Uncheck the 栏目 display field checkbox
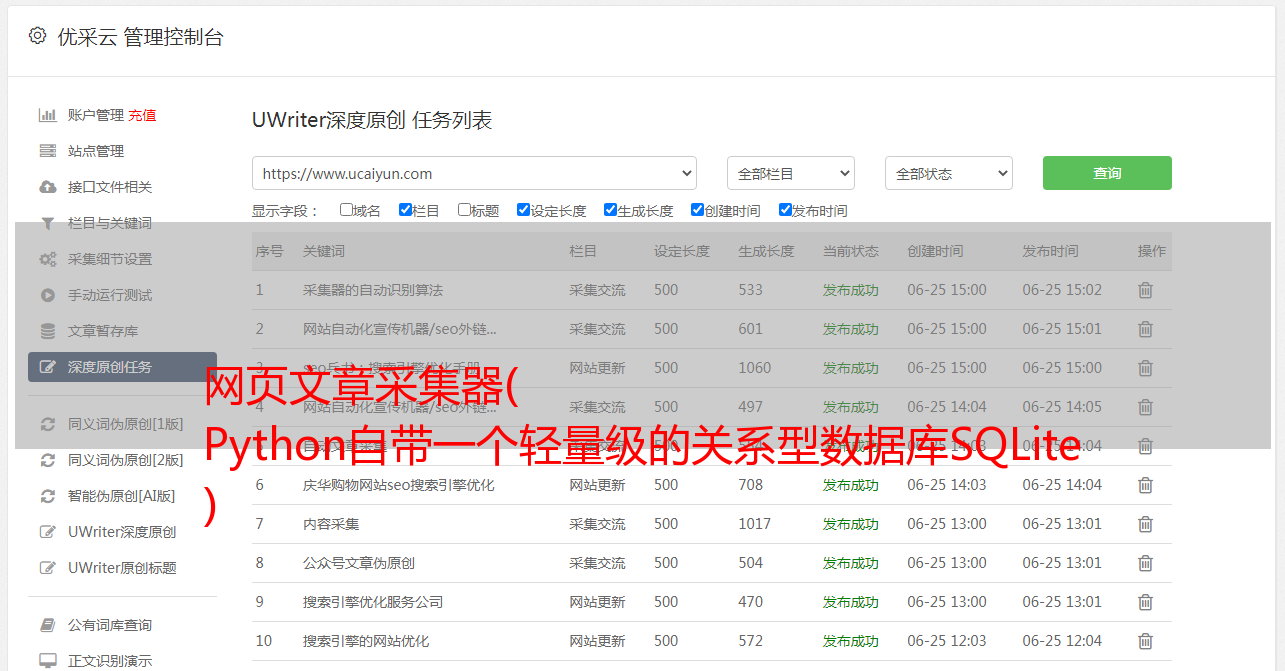The image size is (1285, 671). point(405,210)
